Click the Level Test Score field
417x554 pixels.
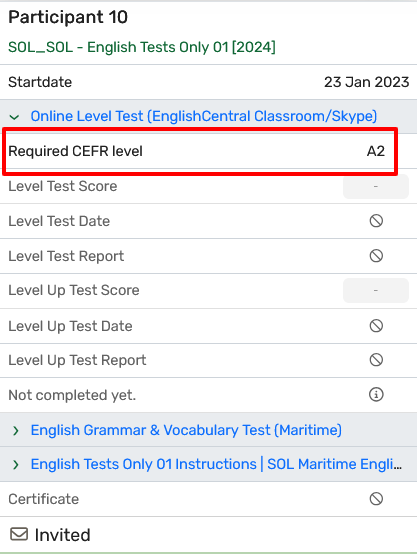point(376,186)
